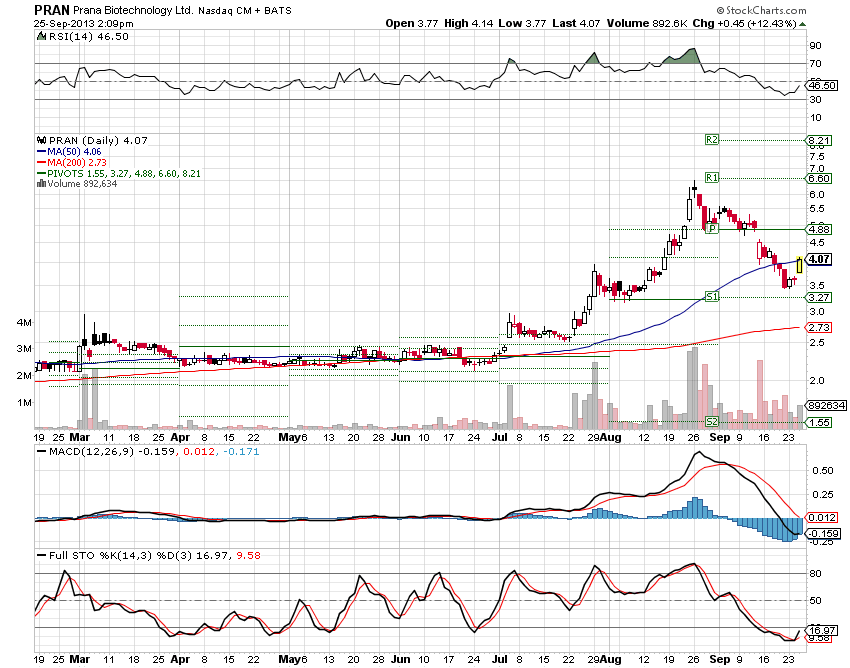The height and width of the screenshot is (668, 850).
Task: Click the 6.60 price tag on the axis
Action: click(x=819, y=178)
